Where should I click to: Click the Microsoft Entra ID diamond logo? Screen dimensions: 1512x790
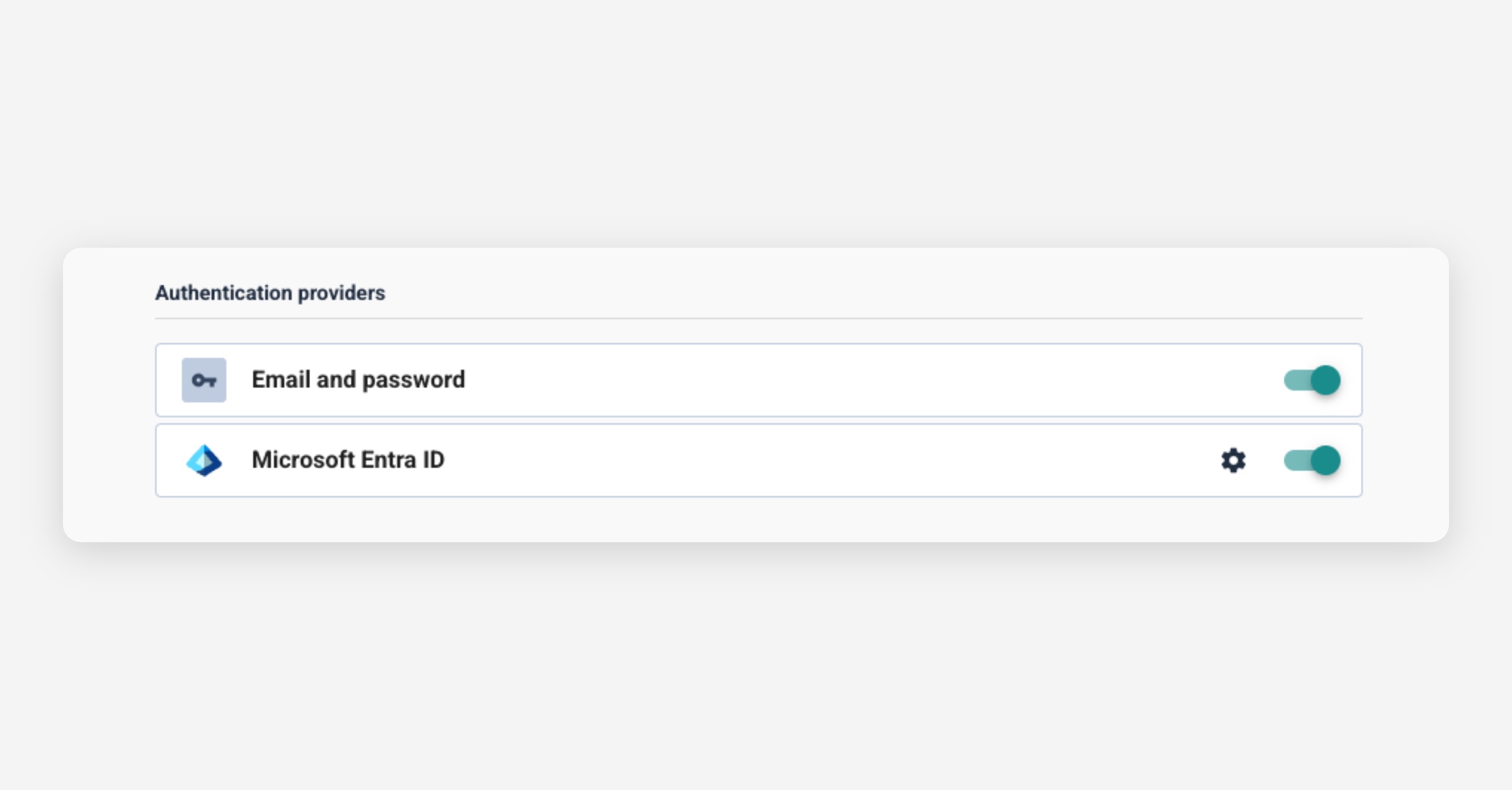(x=203, y=461)
